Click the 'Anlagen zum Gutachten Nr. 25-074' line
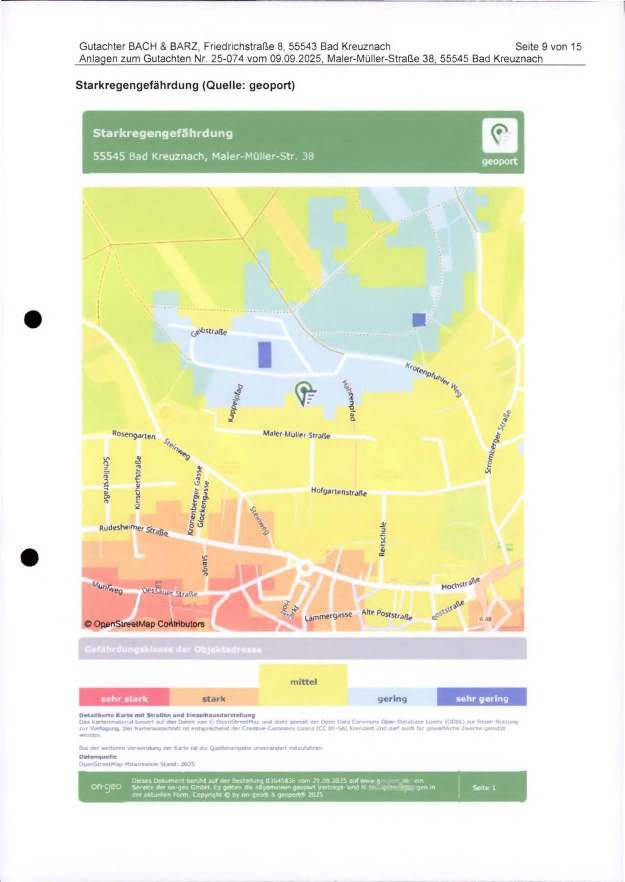Screen dimensions: 625x882 (x=311, y=58)
